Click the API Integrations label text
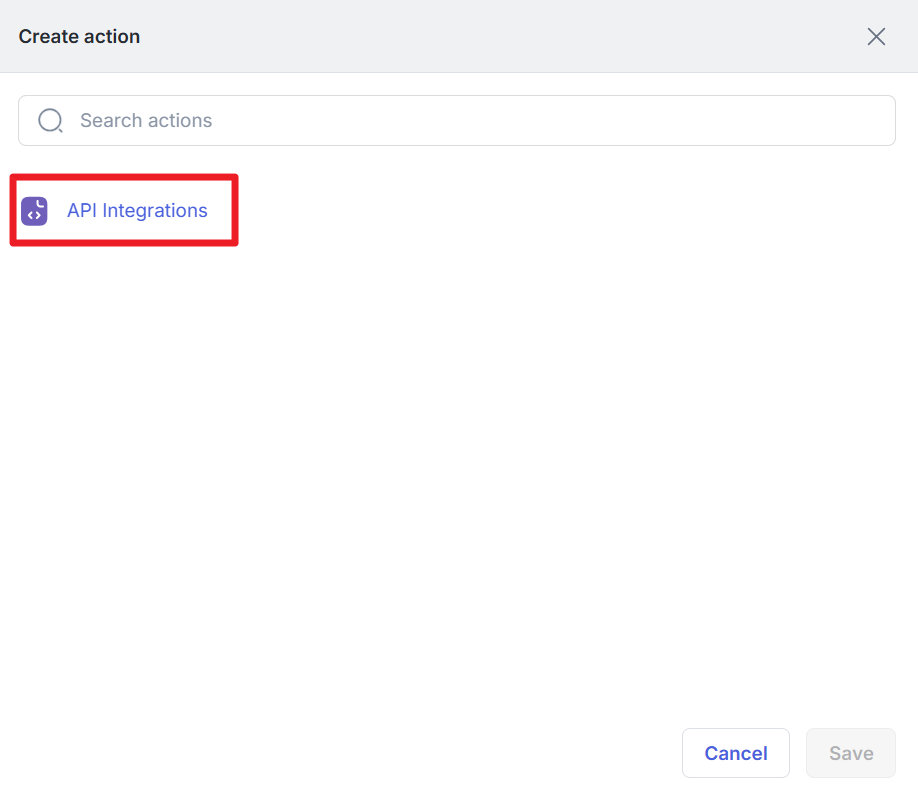 coord(137,211)
